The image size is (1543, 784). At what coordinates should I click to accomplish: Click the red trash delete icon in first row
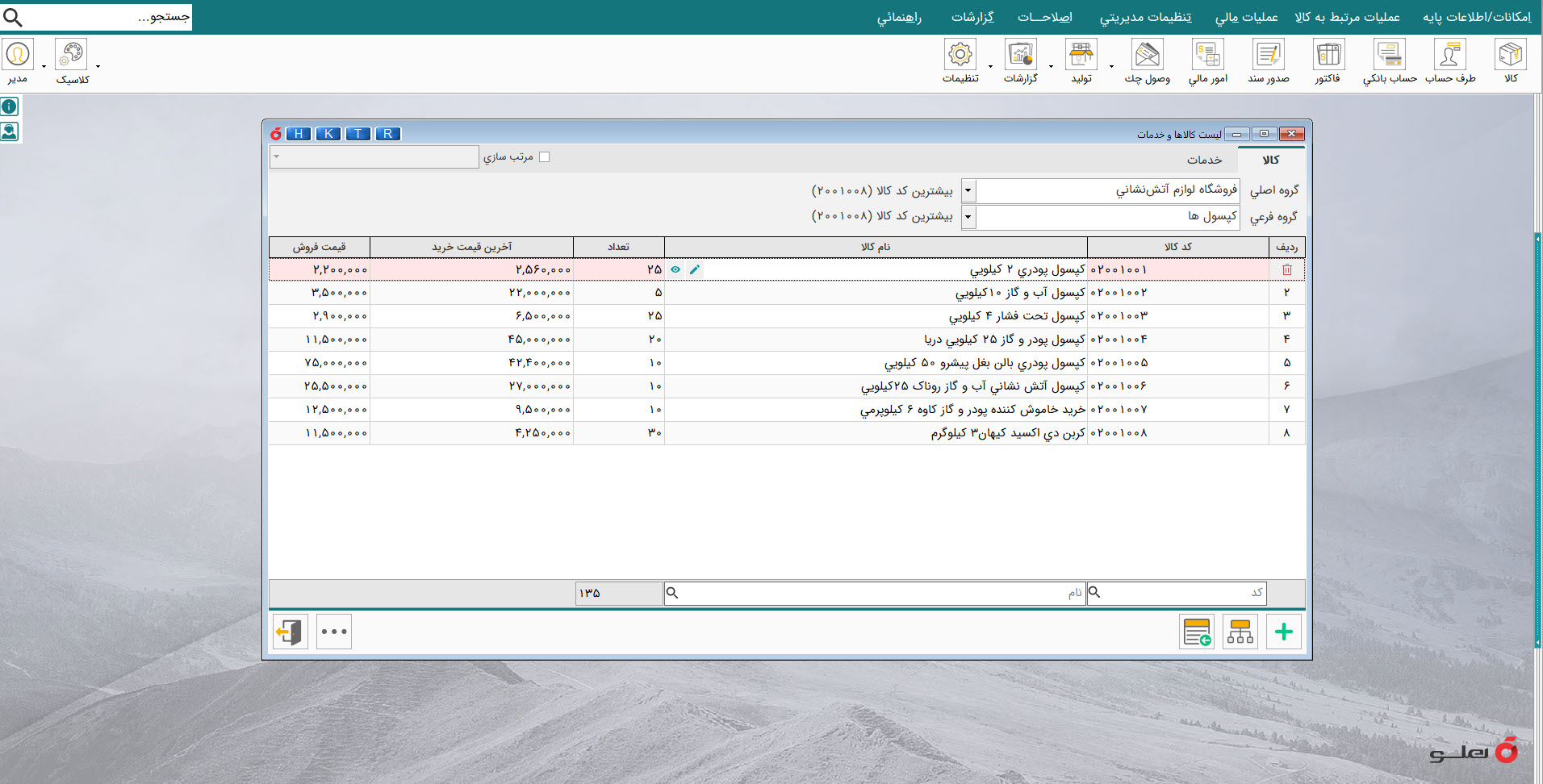click(1286, 269)
